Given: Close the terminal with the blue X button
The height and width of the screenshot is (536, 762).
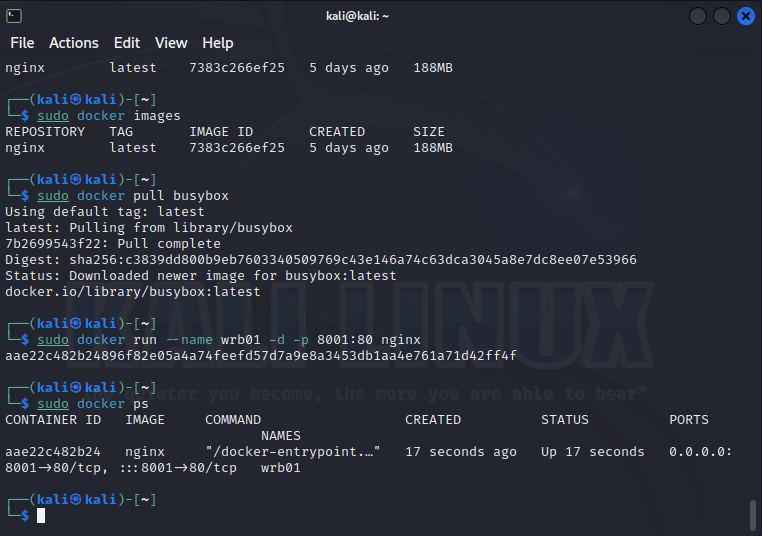Looking at the screenshot, I should pos(745,16).
